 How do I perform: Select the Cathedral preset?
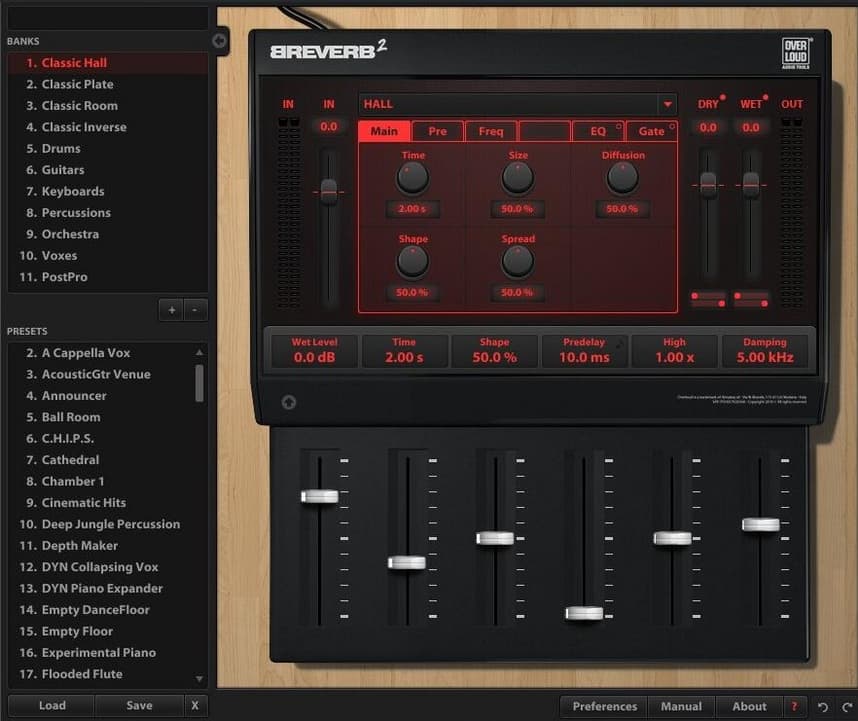(101, 460)
